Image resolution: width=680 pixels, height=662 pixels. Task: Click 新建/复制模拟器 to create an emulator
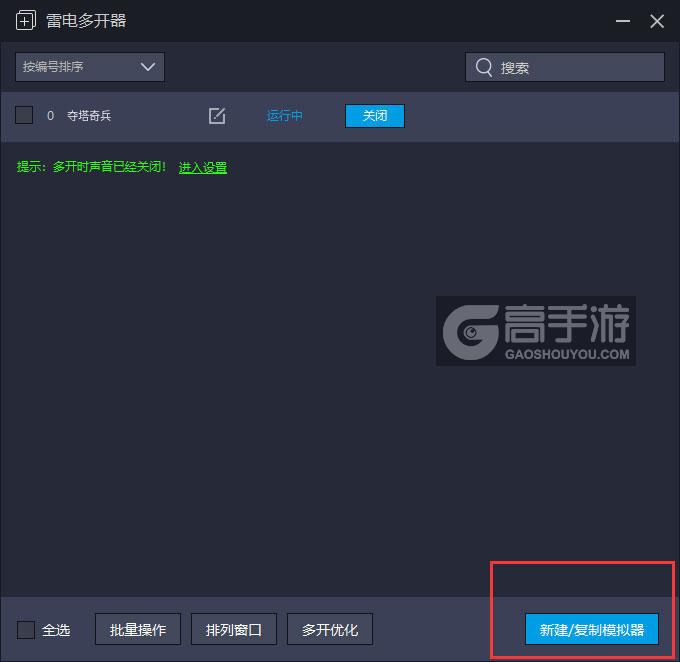pyautogui.click(x=592, y=629)
